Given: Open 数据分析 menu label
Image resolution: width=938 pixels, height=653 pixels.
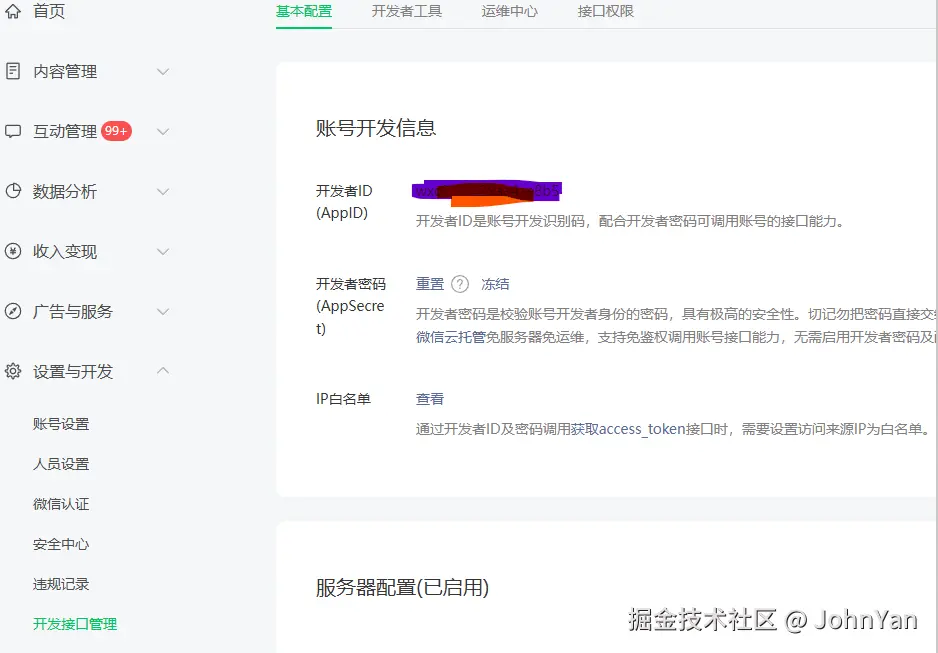Looking at the screenshot, I should click(65, 191).
